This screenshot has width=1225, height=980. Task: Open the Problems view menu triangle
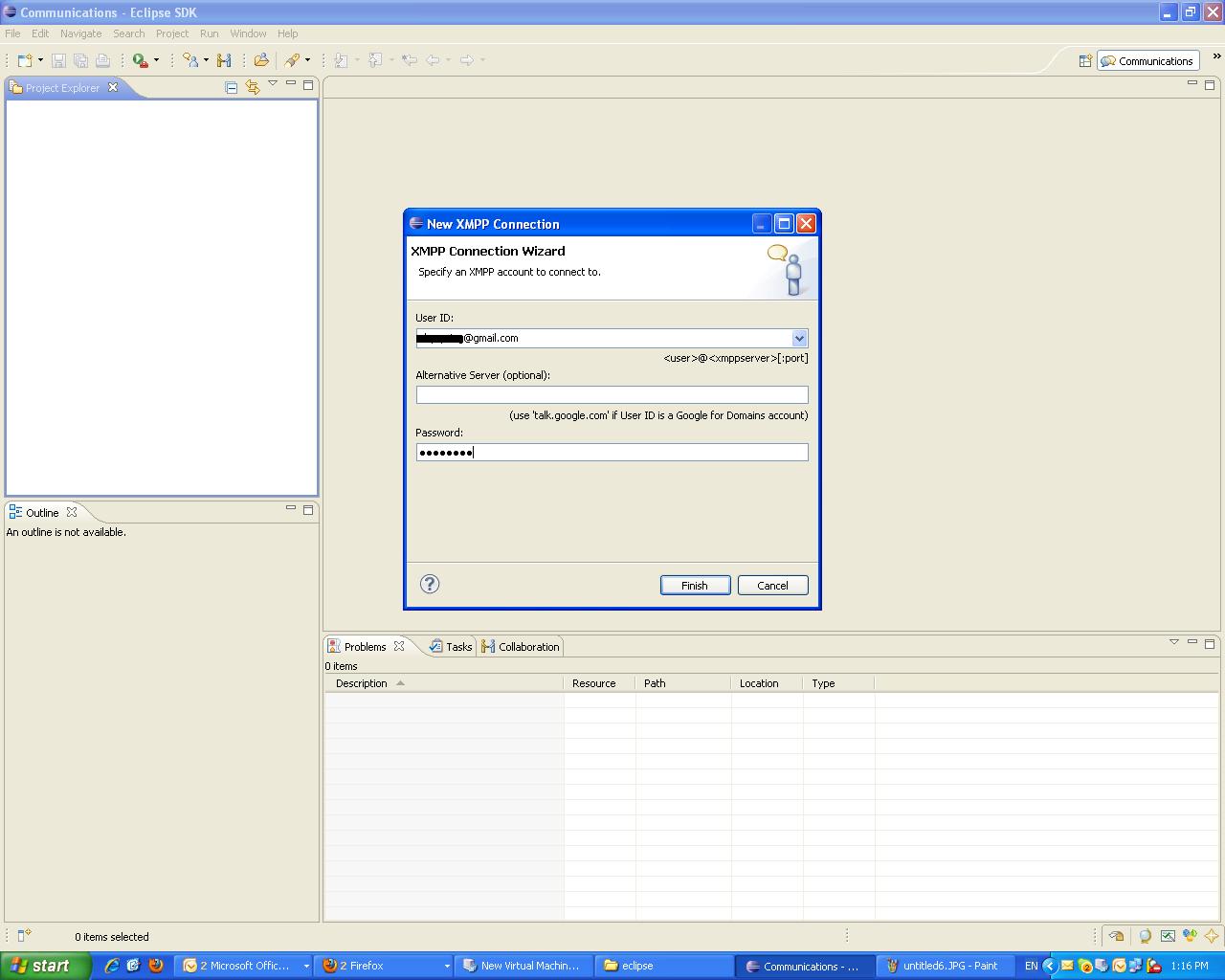(x=1174, y=642)
